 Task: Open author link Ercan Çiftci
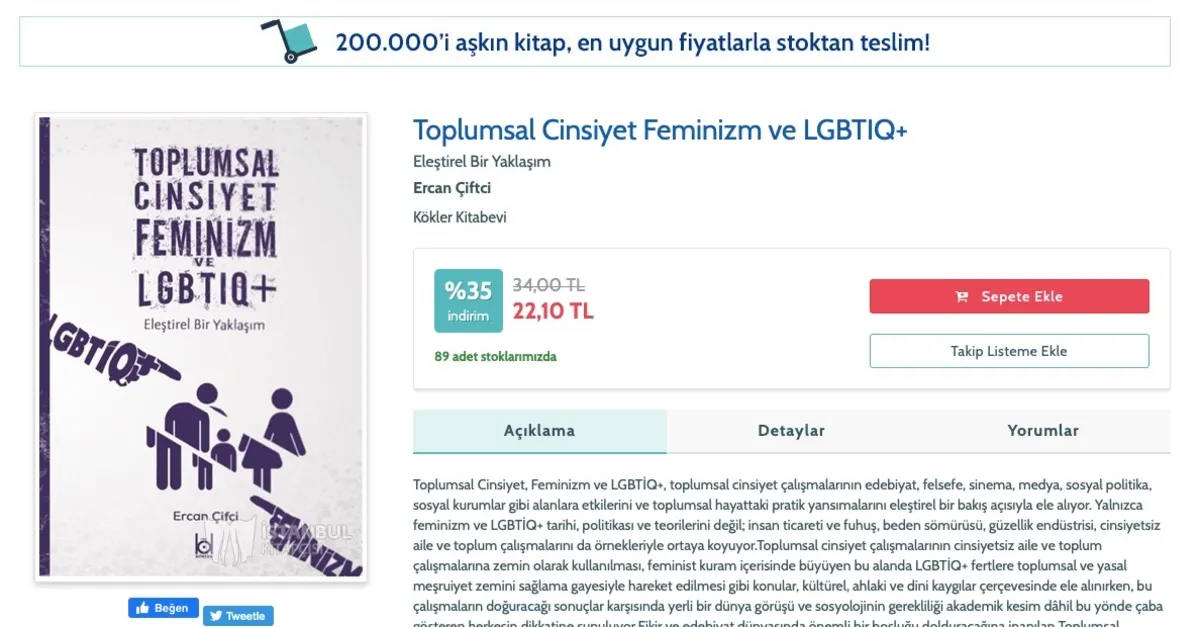pyautogui.click(x=452, y=188)
